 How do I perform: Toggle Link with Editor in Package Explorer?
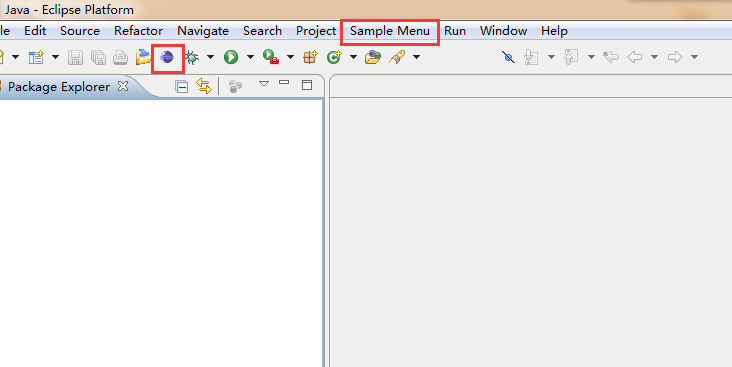pyautogui.click(x=204, y=86)
